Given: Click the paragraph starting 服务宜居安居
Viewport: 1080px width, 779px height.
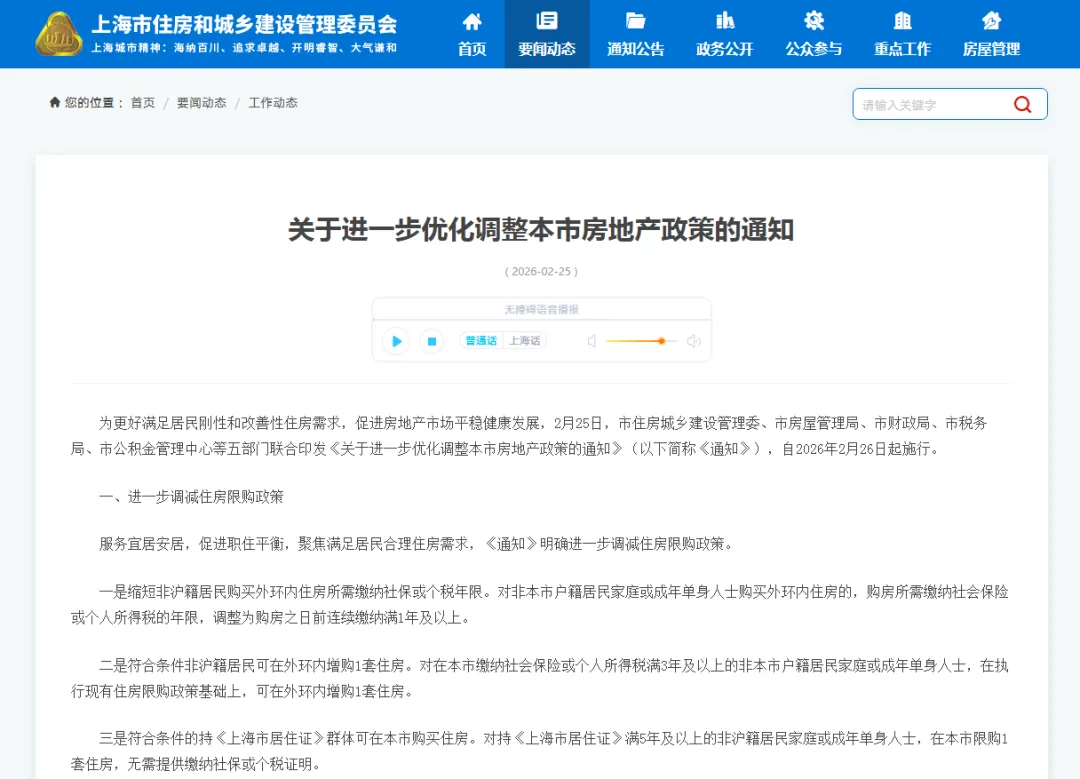Looking at the screenshot, I should (x=417, y=544).
